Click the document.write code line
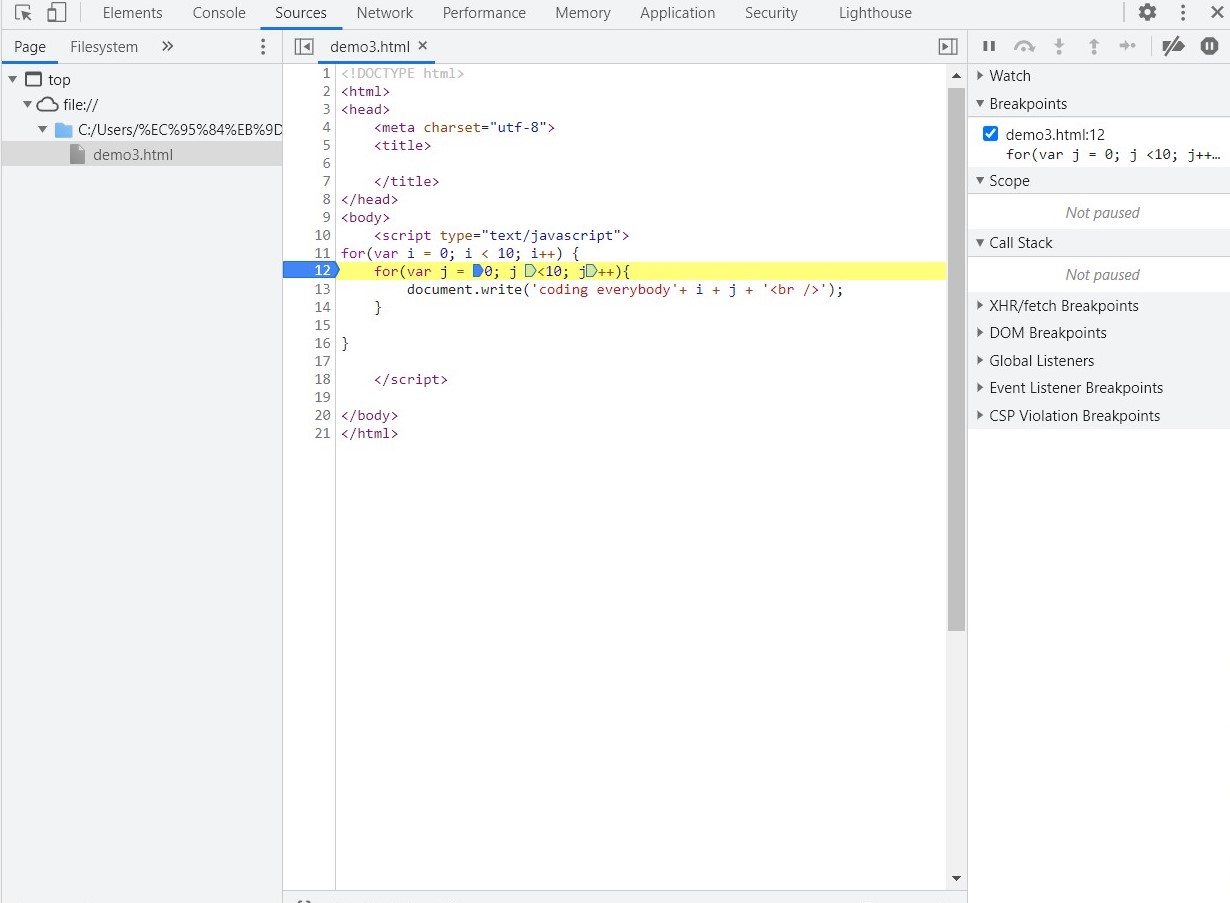Image resolution: width=1230 pixels, height=903 pixels. [625, 289]
